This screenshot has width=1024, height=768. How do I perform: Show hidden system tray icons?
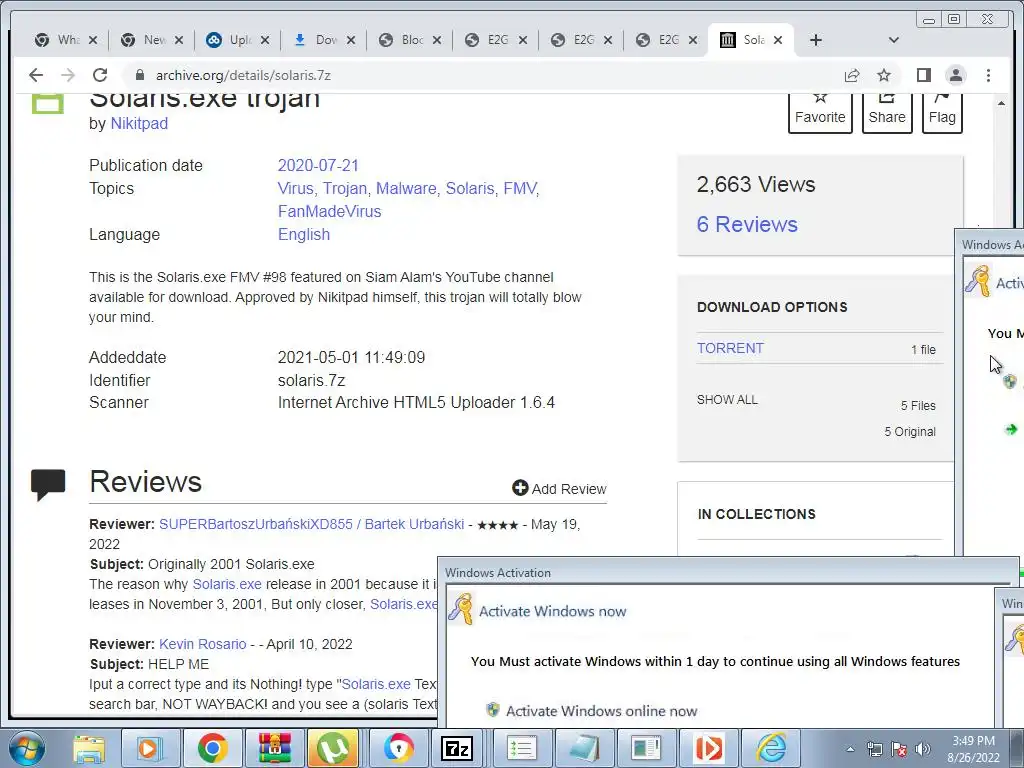[x=850, y=749]
